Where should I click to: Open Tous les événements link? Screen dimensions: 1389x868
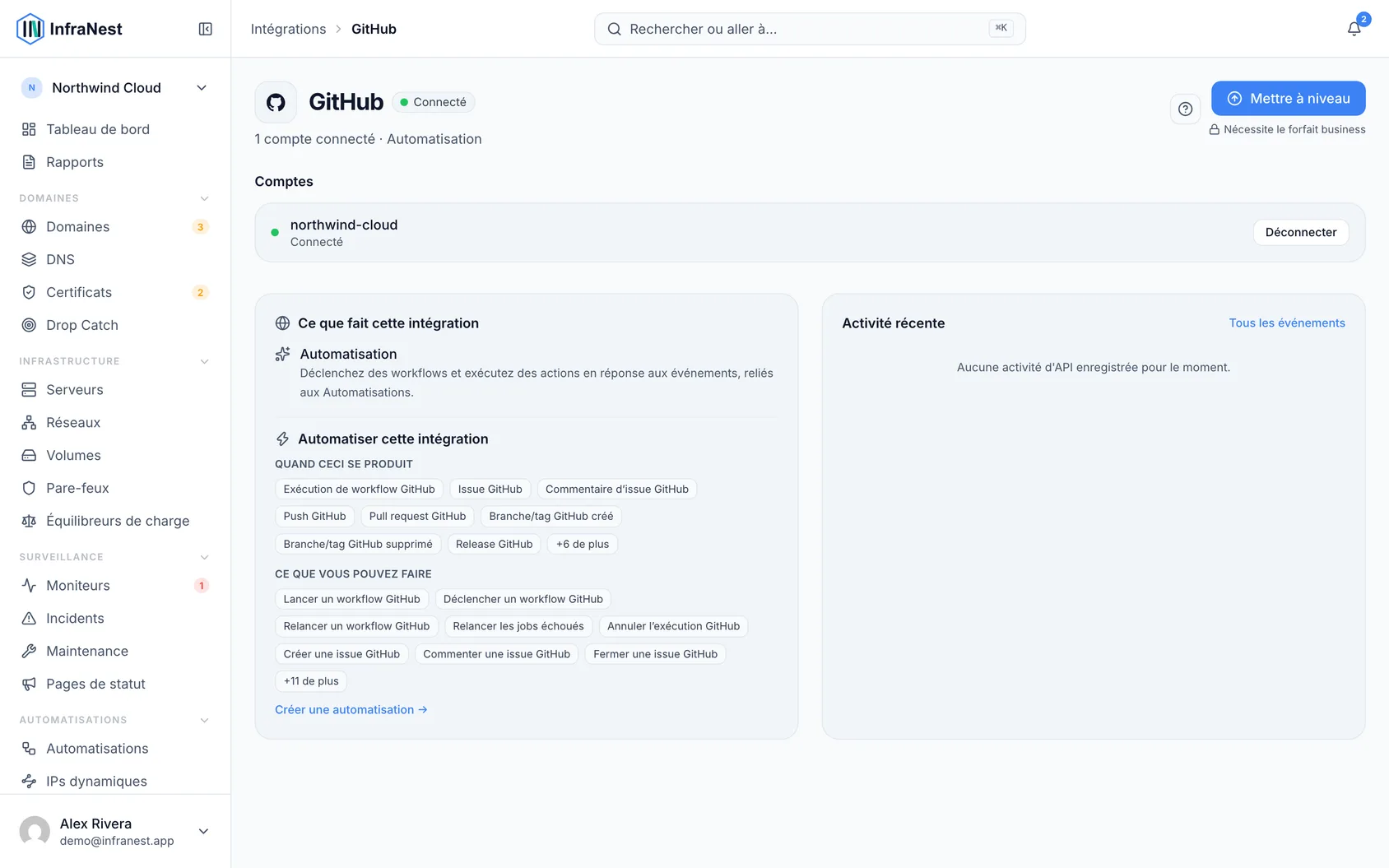1287,323
